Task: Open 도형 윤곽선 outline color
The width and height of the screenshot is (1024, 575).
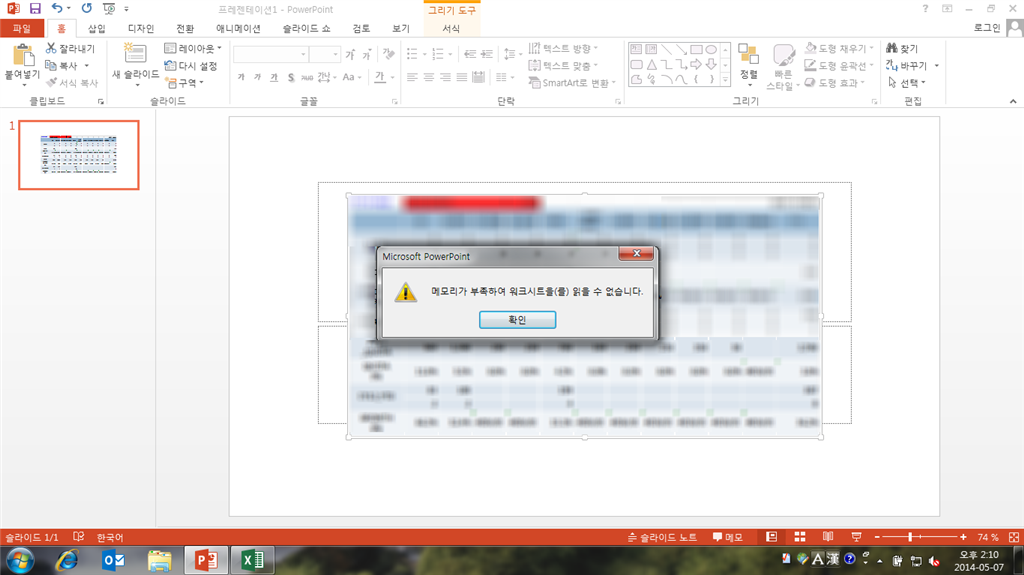Action: pyautogui.click(x=839, y=65)
